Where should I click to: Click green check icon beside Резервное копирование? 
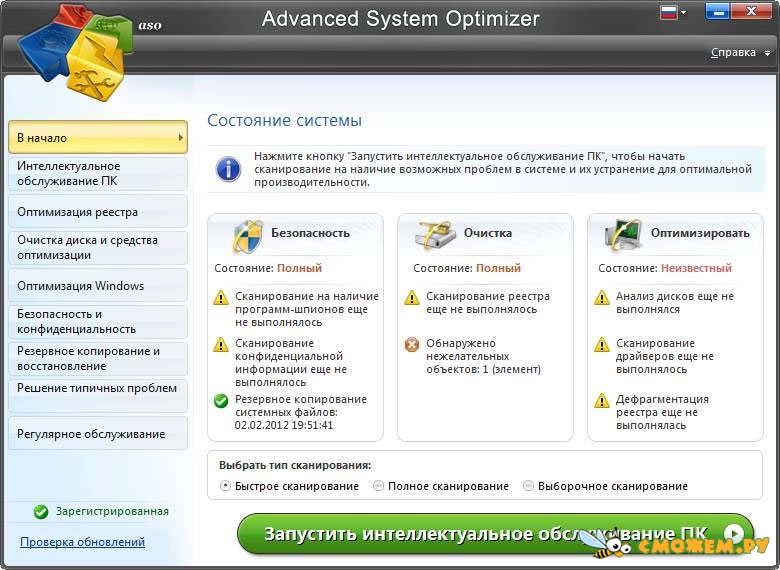click(221, 400)
